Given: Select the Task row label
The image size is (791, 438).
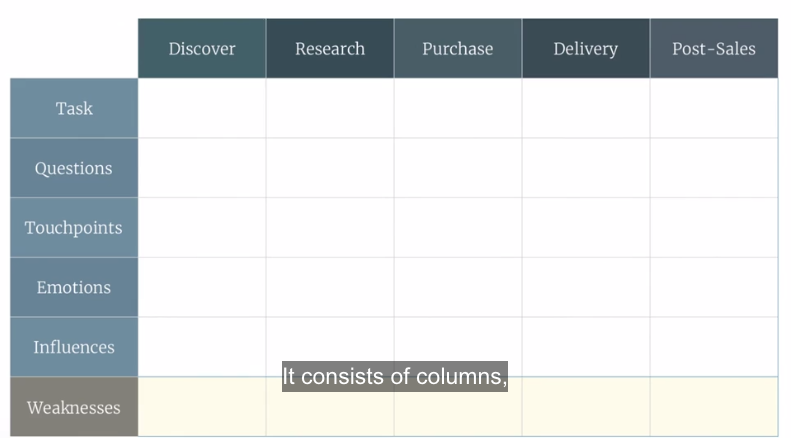Looking at the screenshot, I should coord(74,108).
